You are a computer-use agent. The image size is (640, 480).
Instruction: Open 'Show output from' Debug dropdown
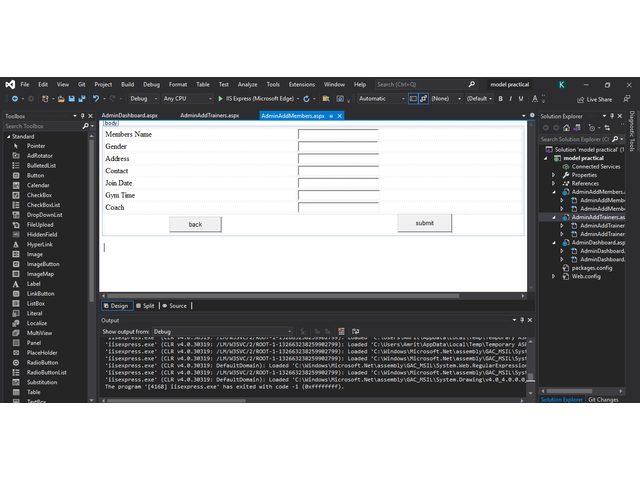(x=222, y=331)
